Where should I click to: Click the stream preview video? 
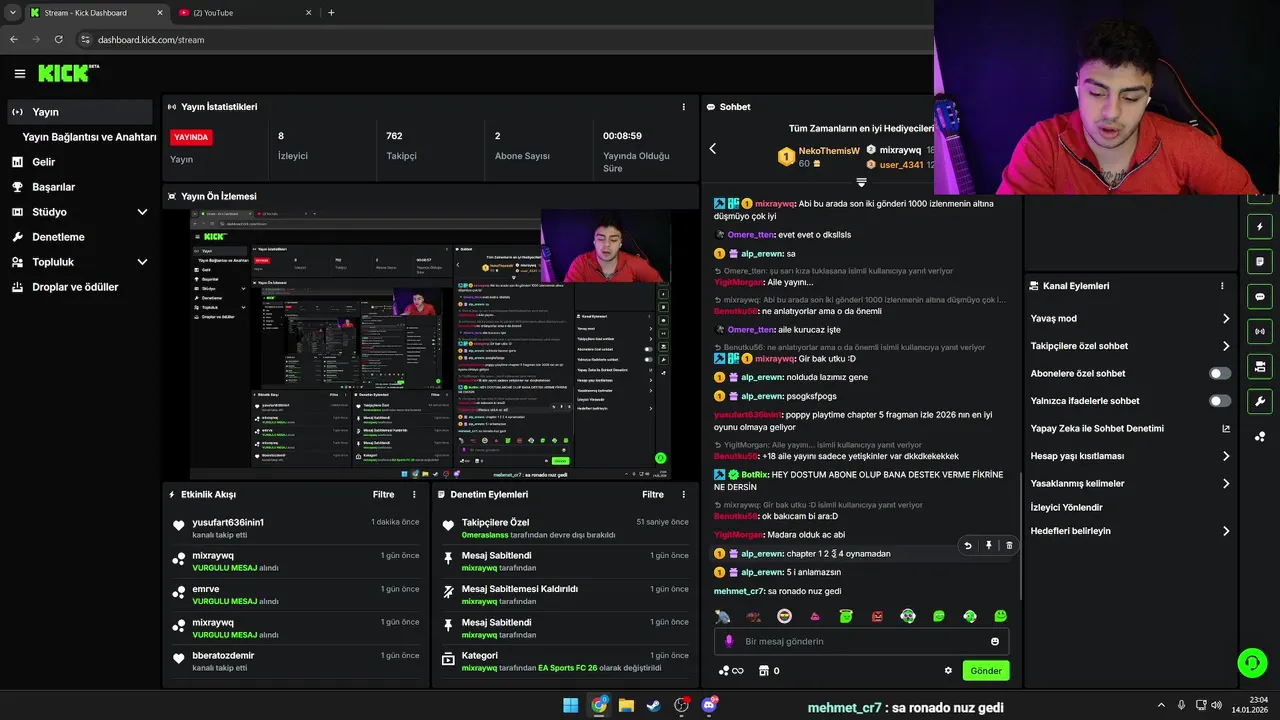coord(430,344)
